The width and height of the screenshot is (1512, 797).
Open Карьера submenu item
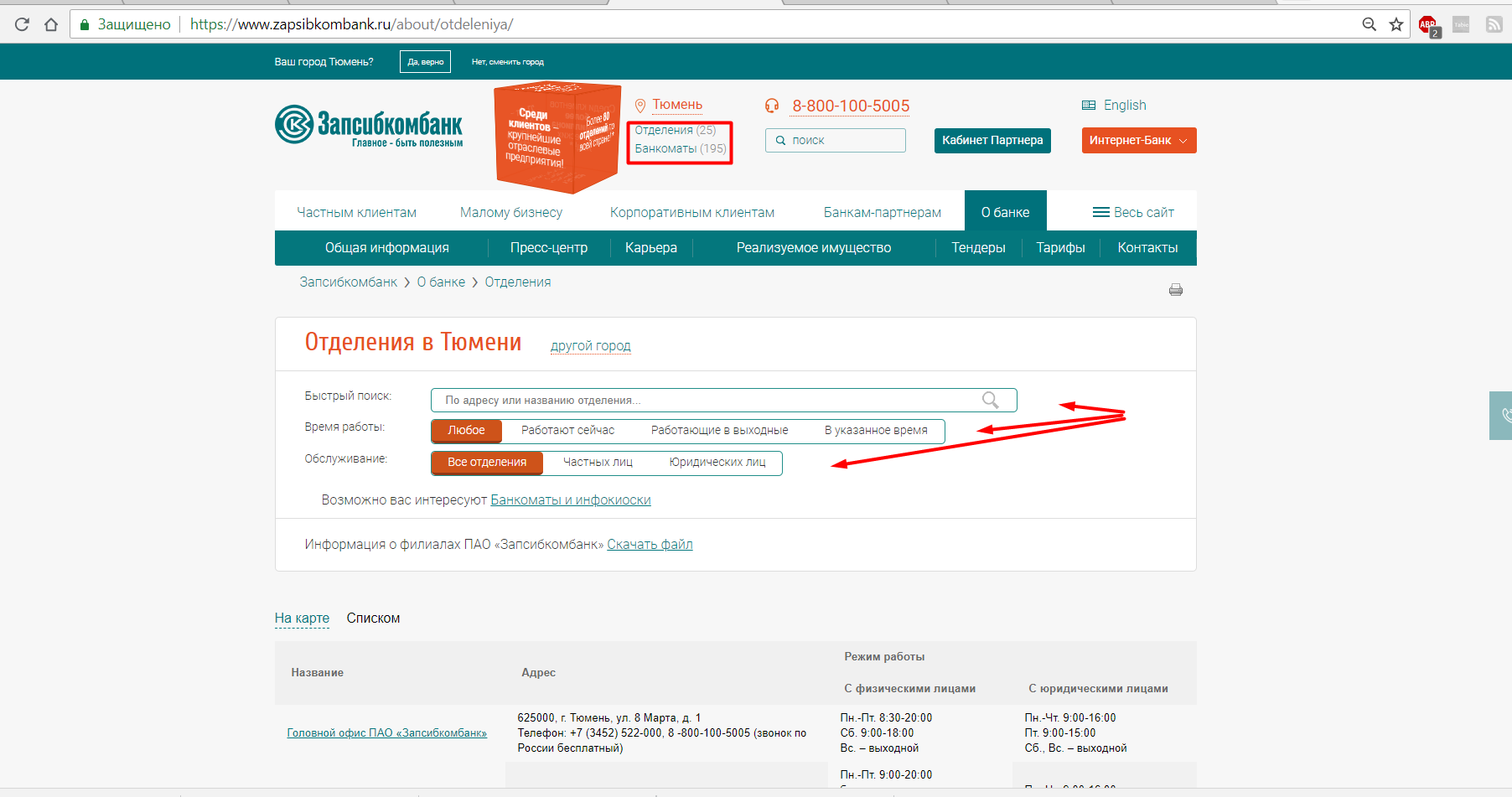(x=650, y=247)
